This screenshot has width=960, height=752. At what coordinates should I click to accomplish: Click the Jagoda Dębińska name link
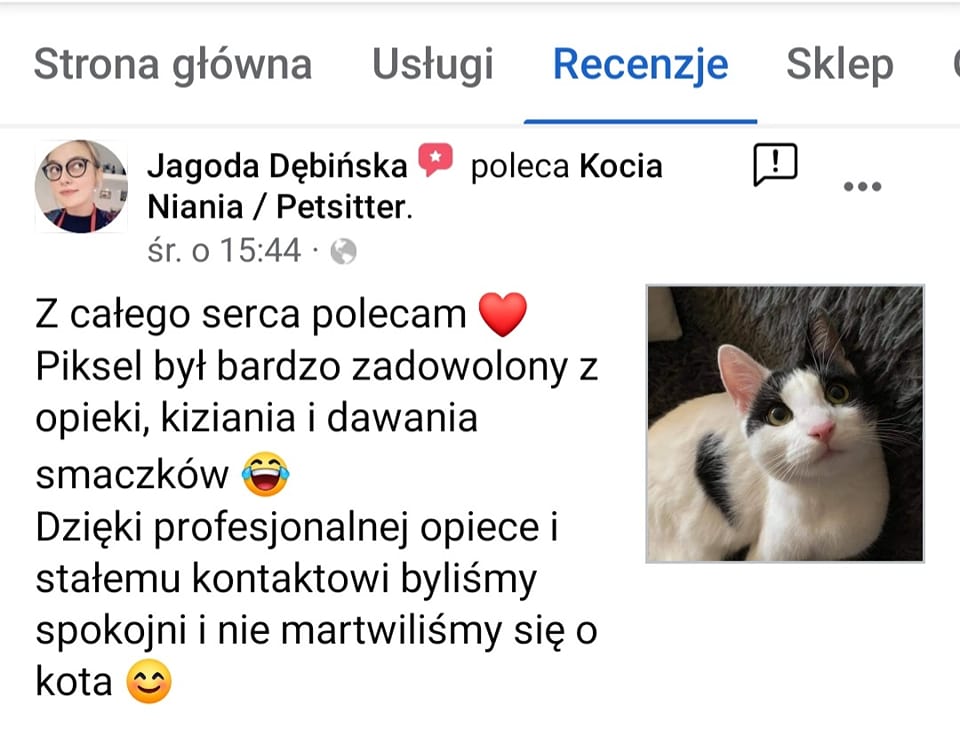pos(277,165)
